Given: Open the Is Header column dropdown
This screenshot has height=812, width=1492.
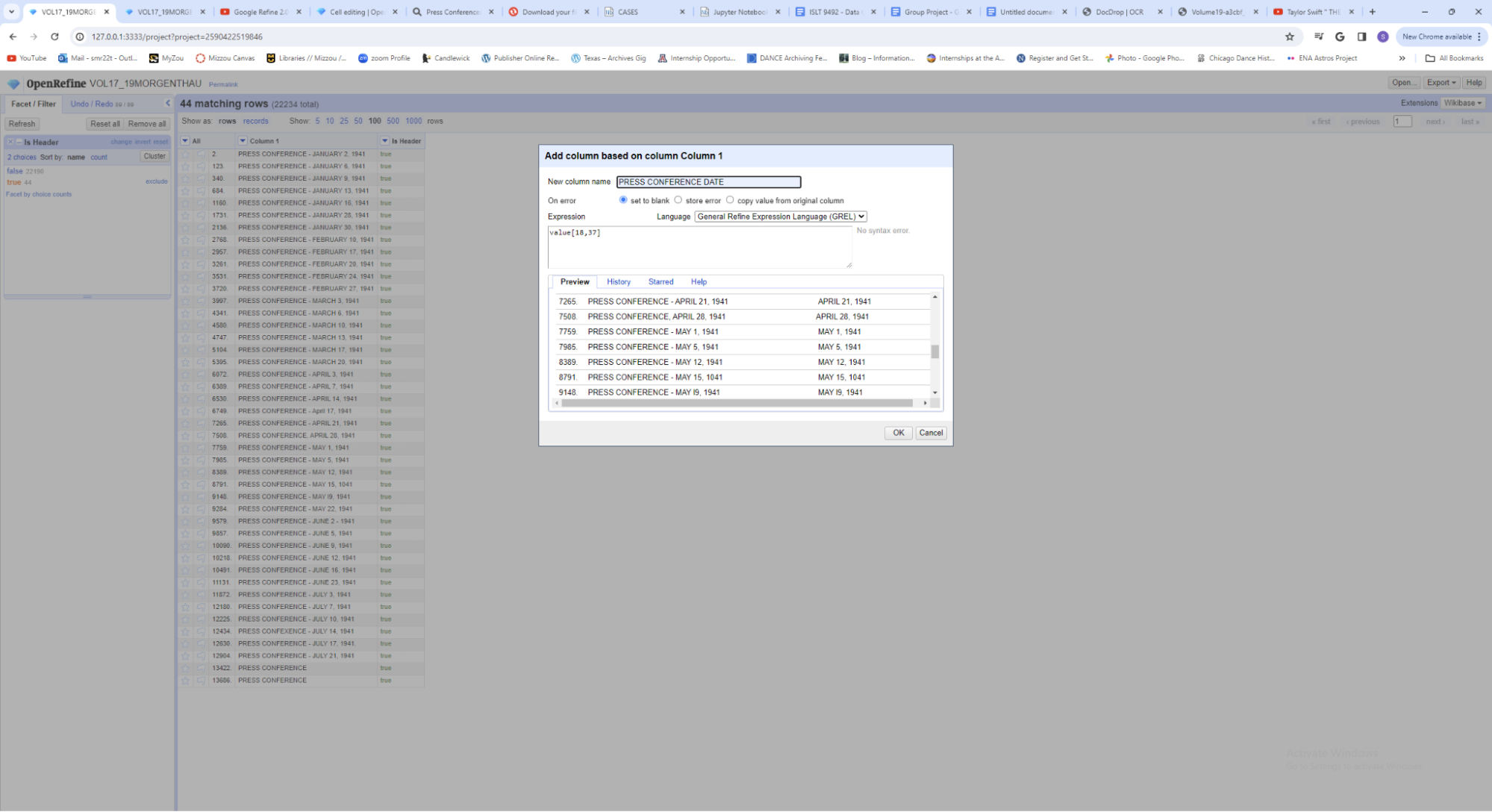Looking at the screenshot, I should 385,141.
